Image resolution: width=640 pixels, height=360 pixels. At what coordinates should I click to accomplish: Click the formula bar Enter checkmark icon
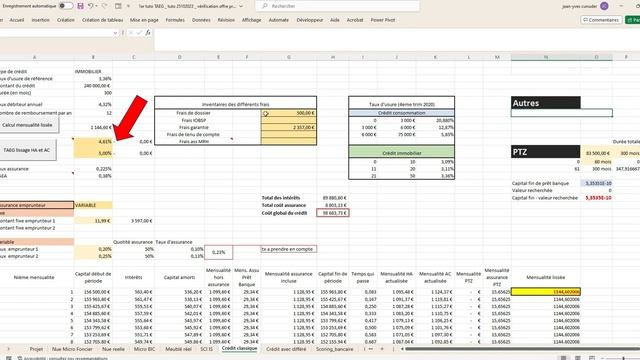139,33
